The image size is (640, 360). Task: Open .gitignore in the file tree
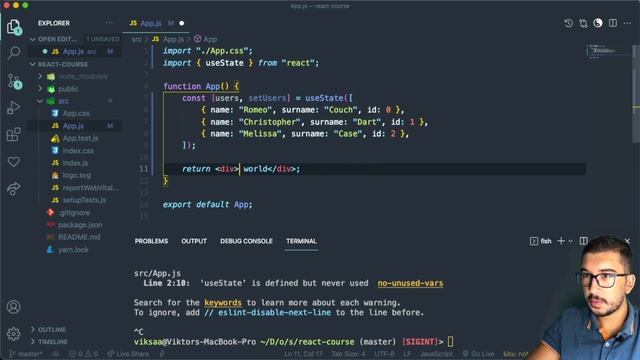(74, 213)
